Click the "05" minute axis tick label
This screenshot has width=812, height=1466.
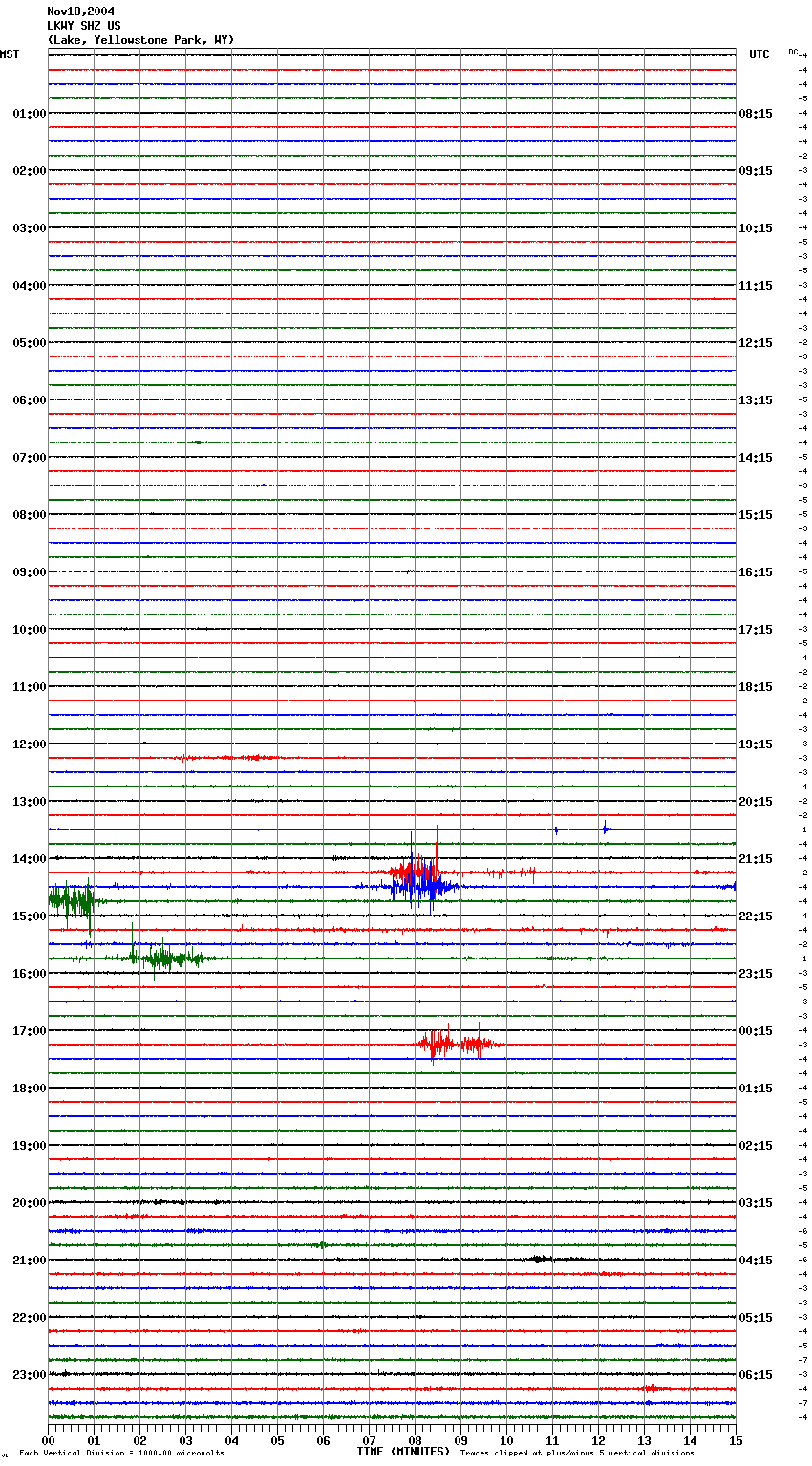277,1440
